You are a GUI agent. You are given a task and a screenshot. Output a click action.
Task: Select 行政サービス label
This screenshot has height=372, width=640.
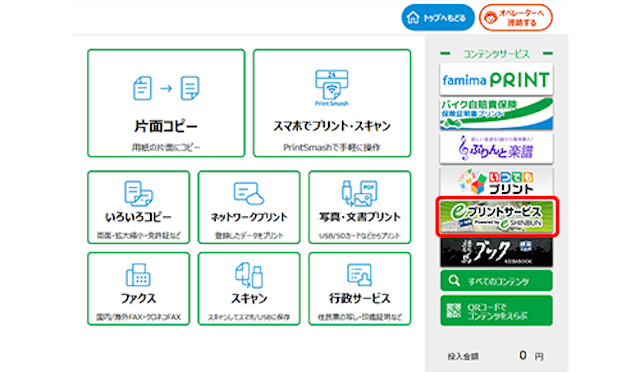[359, 298]
